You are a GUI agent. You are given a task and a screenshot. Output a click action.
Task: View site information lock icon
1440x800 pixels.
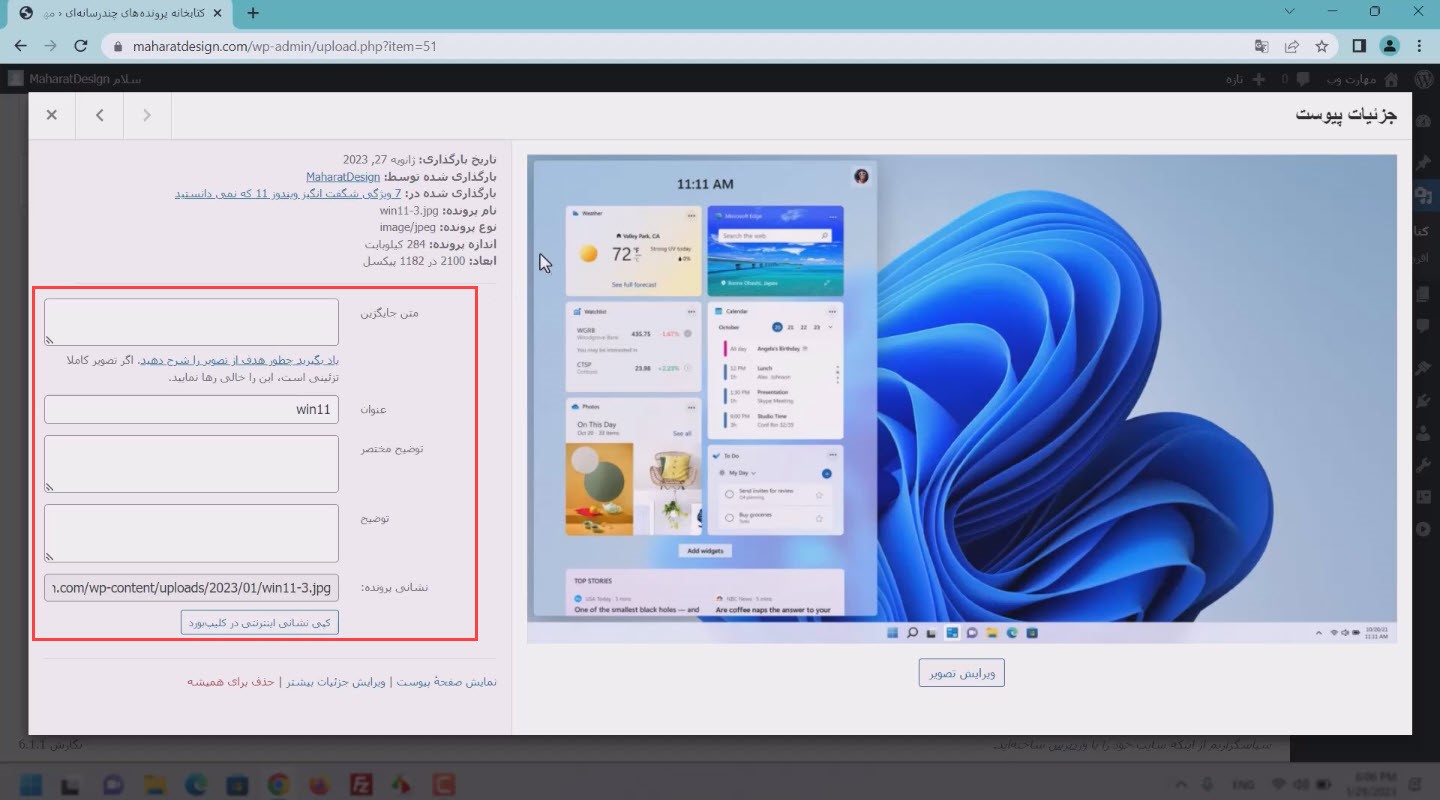coord(118,46)
